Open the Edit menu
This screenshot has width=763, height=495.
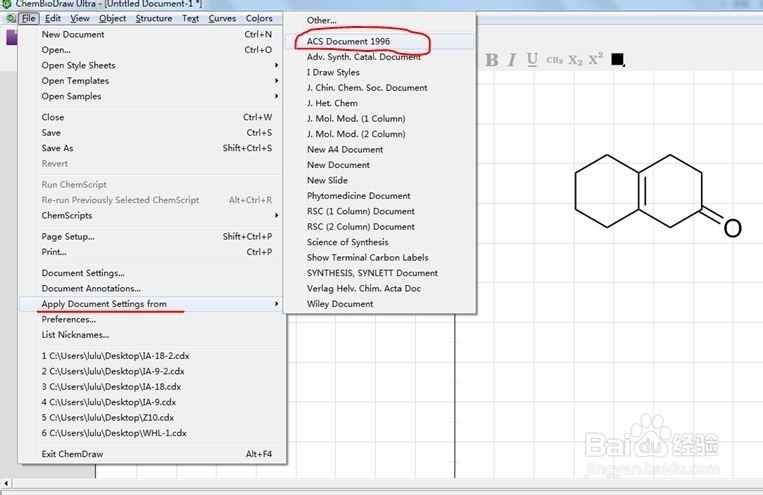point(53,18)
